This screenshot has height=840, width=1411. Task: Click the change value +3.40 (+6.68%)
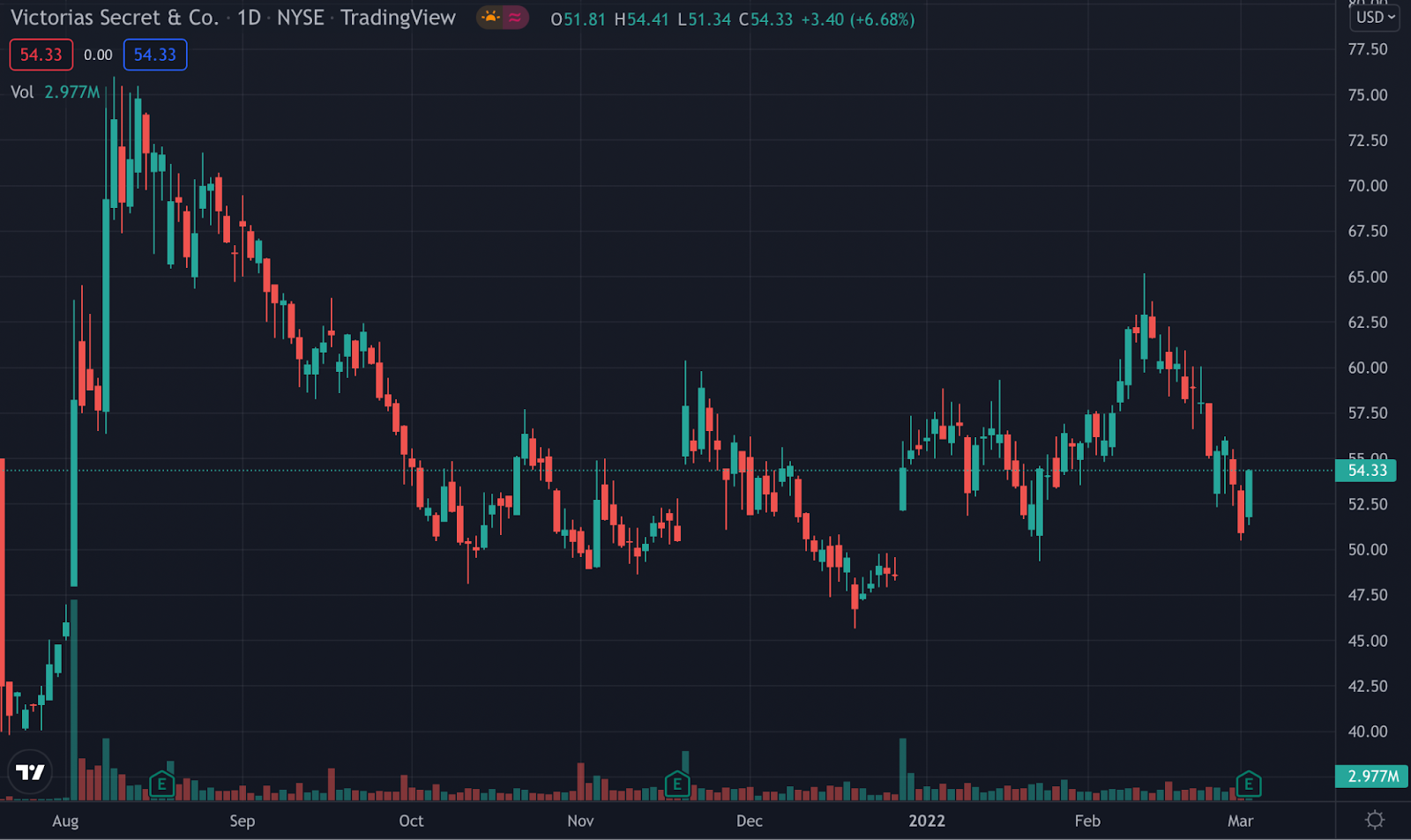[857, 19]
